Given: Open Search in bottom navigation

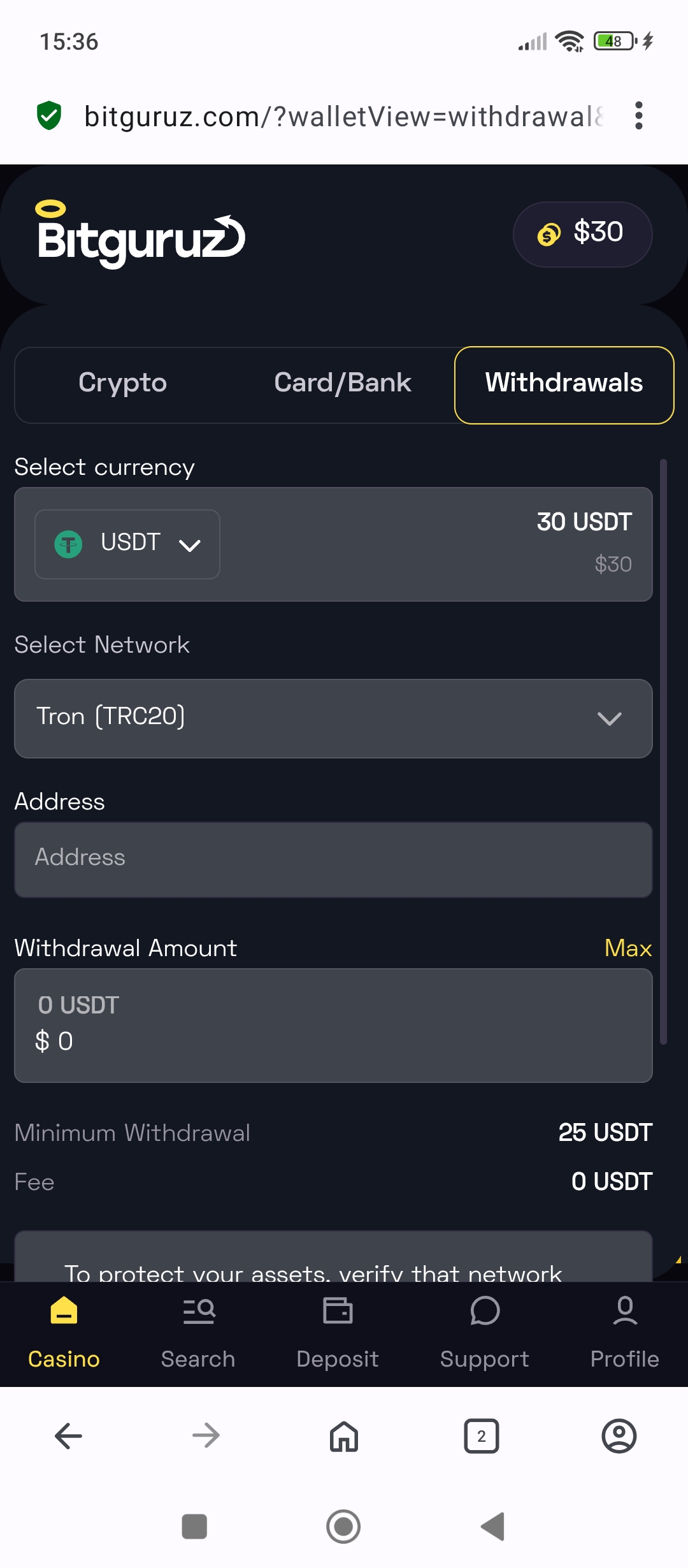Looking at the screenshot, I should pos(198,1333).
